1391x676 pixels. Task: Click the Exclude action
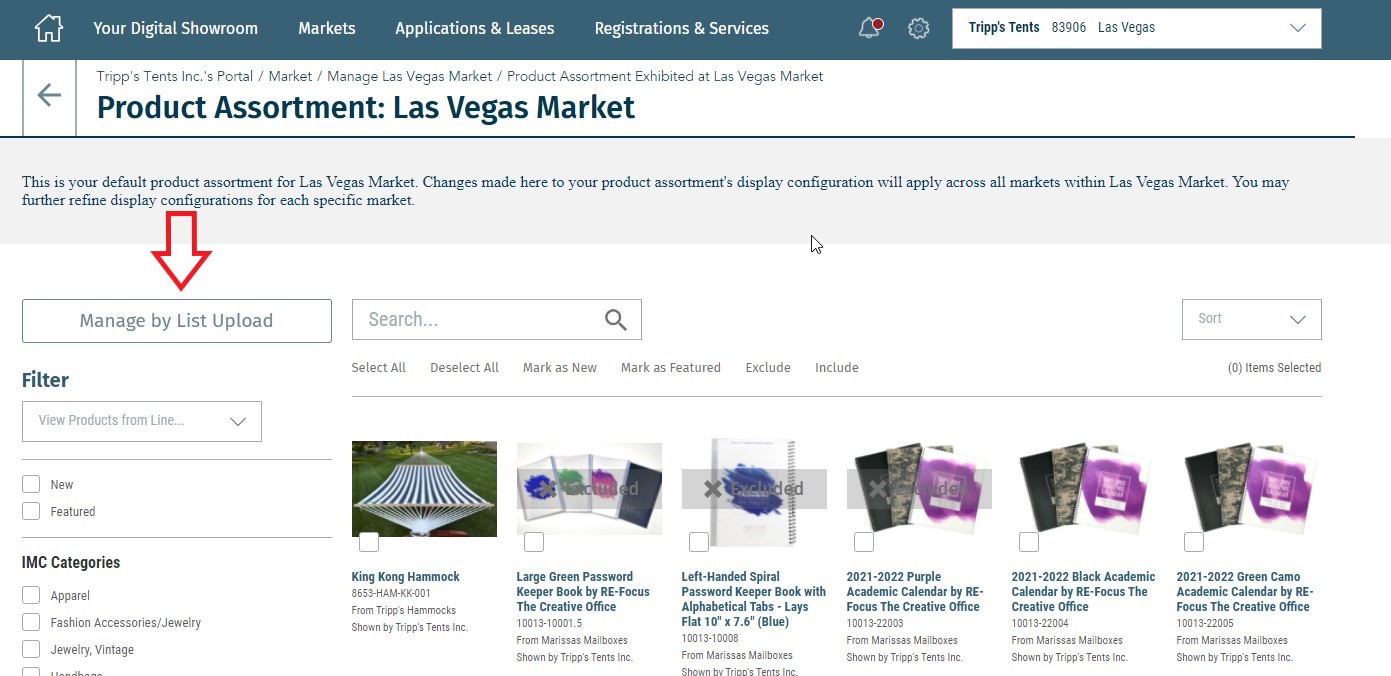768,368
